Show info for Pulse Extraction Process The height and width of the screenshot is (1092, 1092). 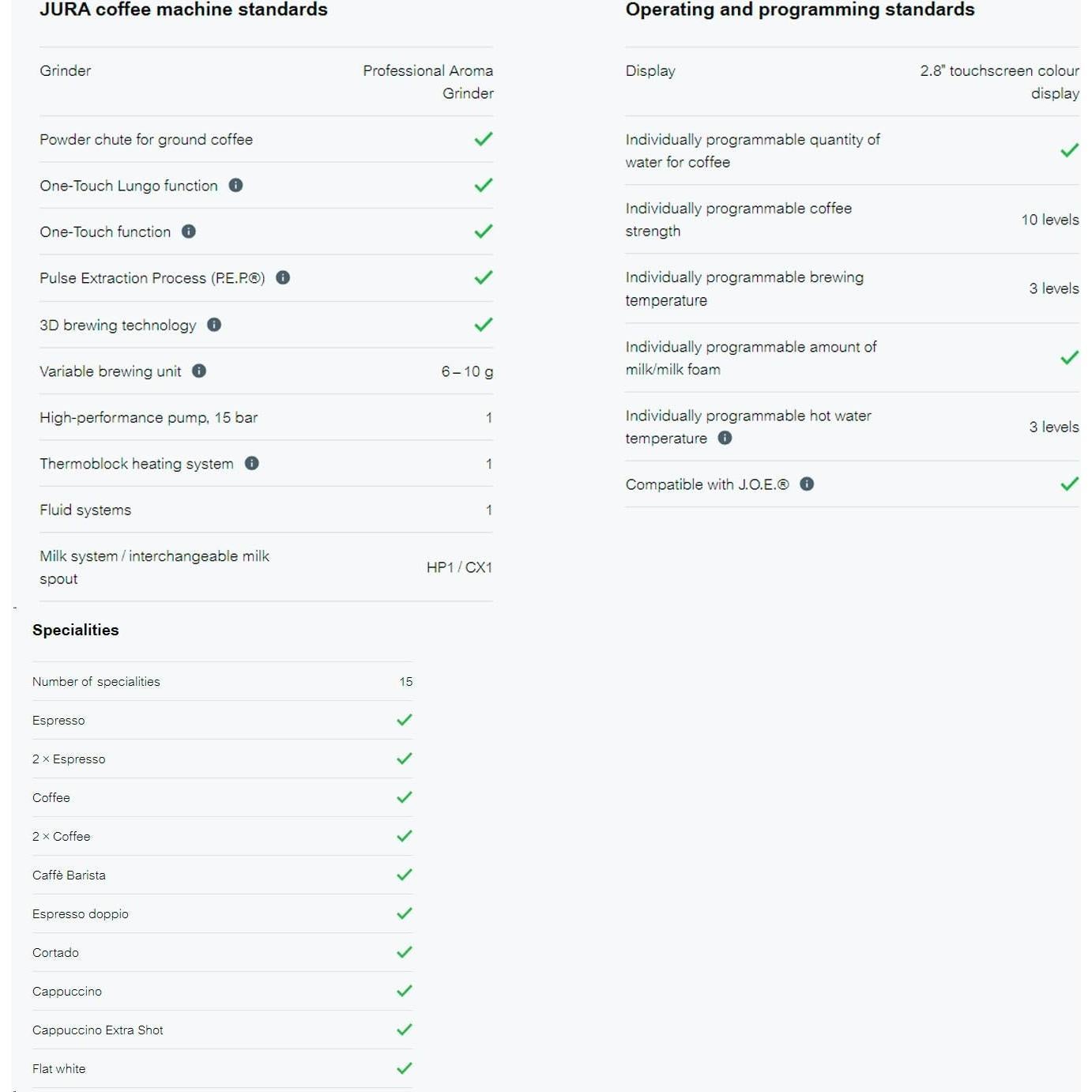pyautogui.click(x=283, y=277)
